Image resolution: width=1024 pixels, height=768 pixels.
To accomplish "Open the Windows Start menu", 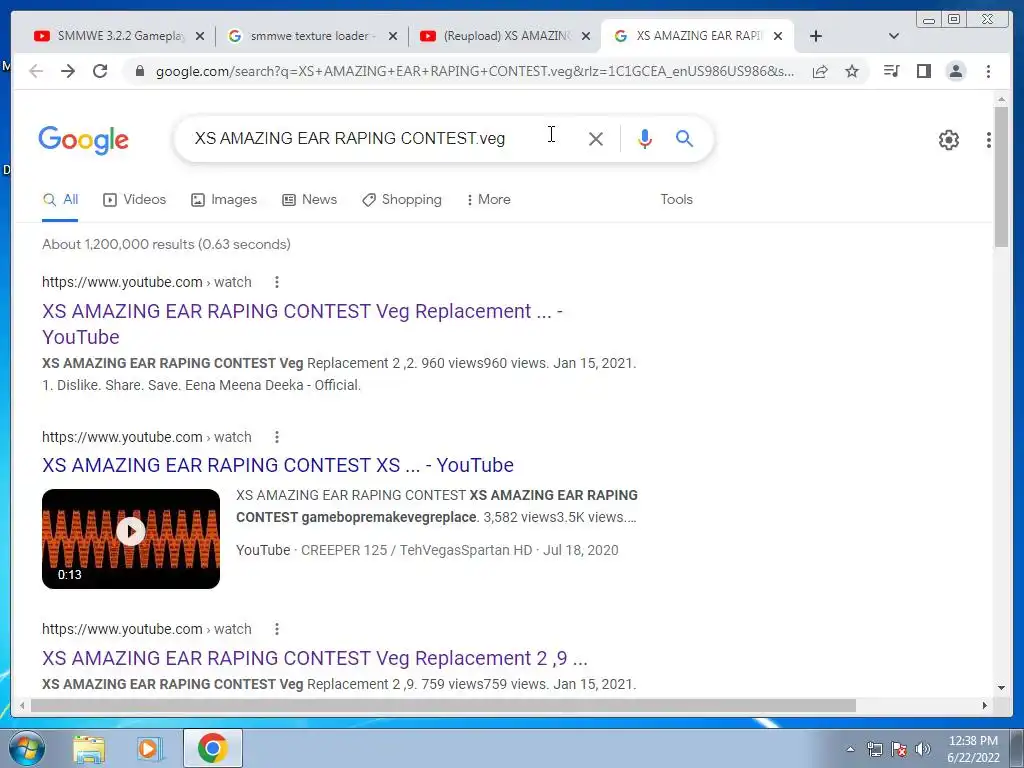I will coord(27,748).
